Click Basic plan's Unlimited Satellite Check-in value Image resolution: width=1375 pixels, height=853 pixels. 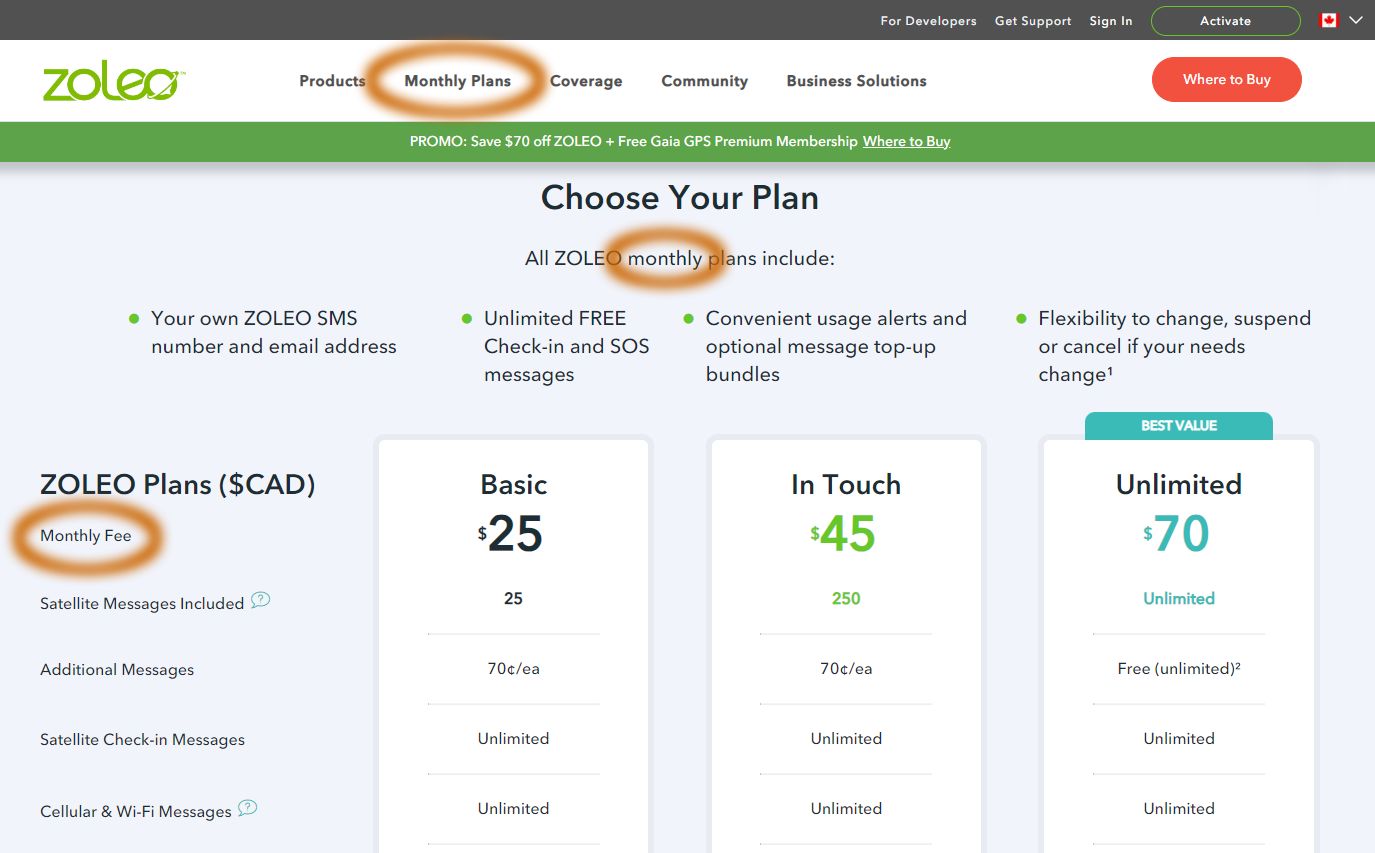(x=513, y=739)
